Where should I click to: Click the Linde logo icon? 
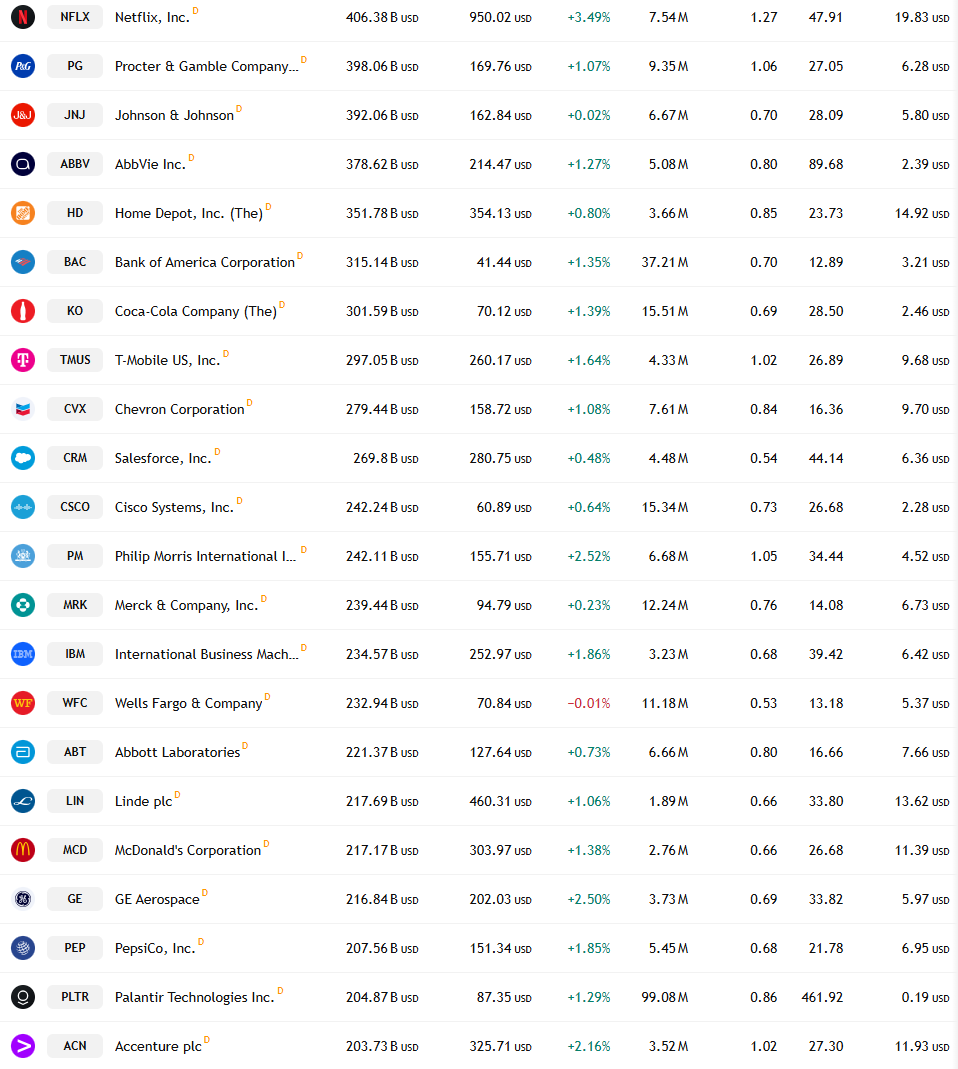pos(23,801)
